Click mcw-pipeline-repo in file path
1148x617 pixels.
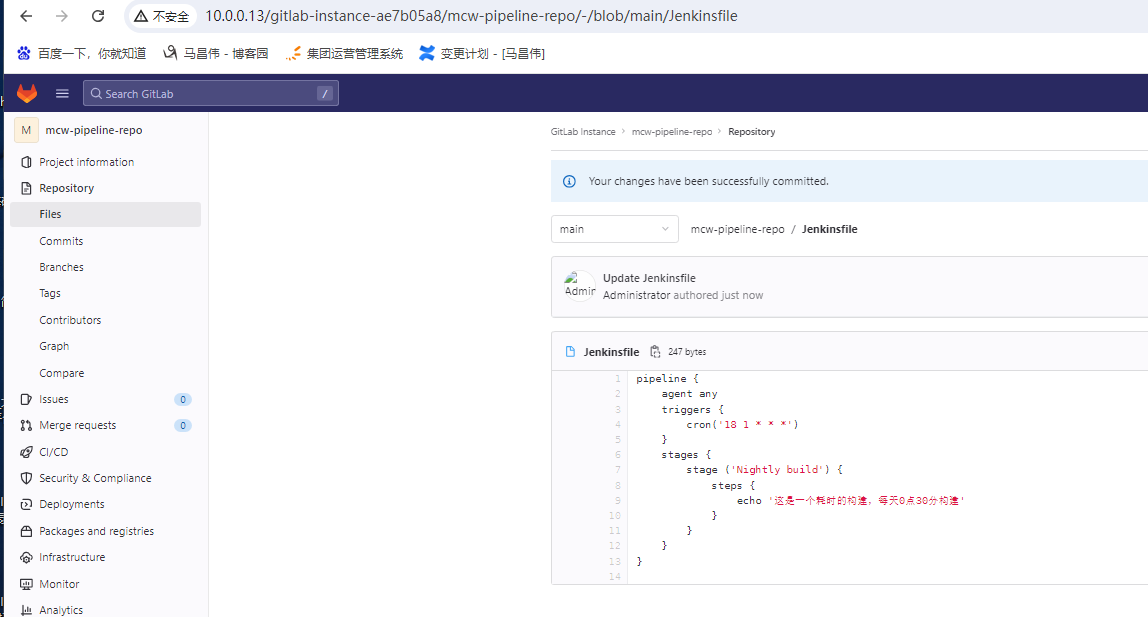[x=737, y=229]
